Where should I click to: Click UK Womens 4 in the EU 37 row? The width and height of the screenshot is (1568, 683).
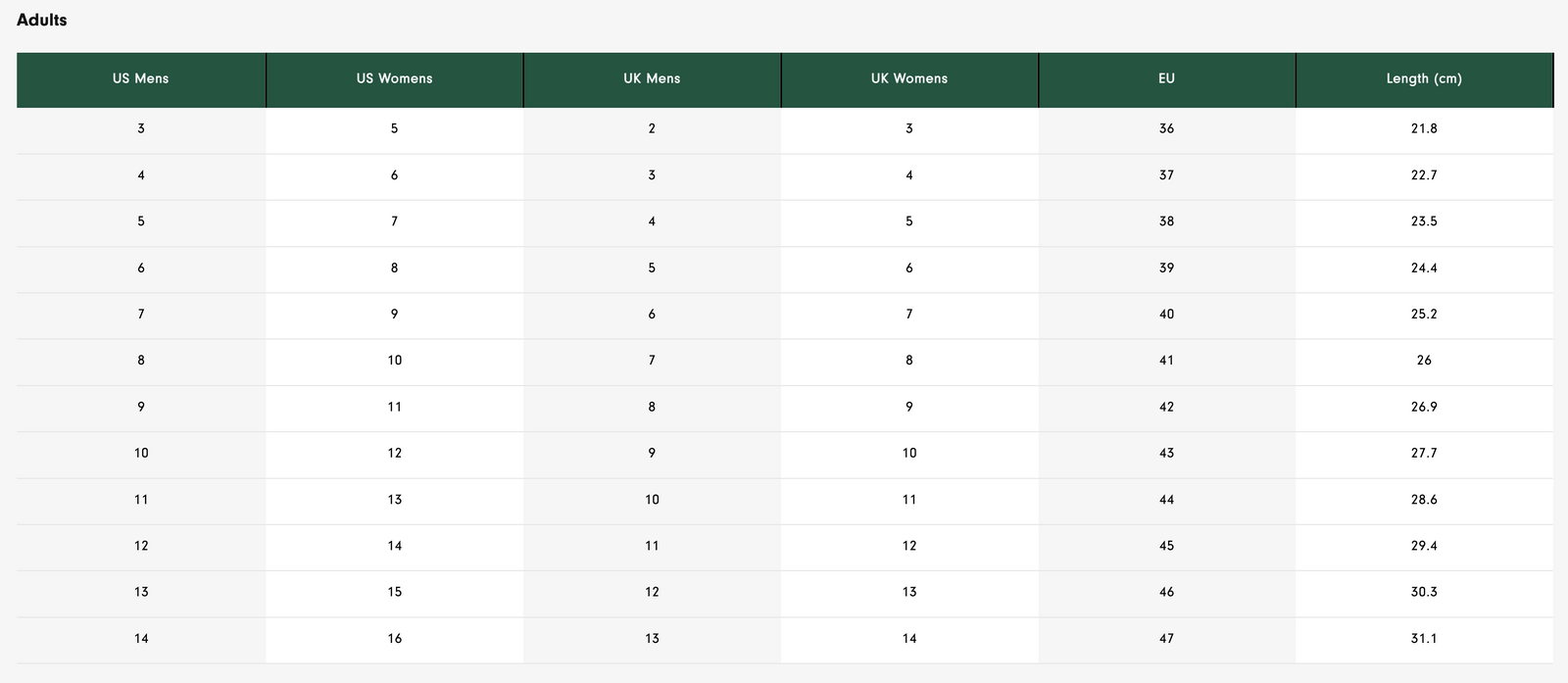click(909, 175)
